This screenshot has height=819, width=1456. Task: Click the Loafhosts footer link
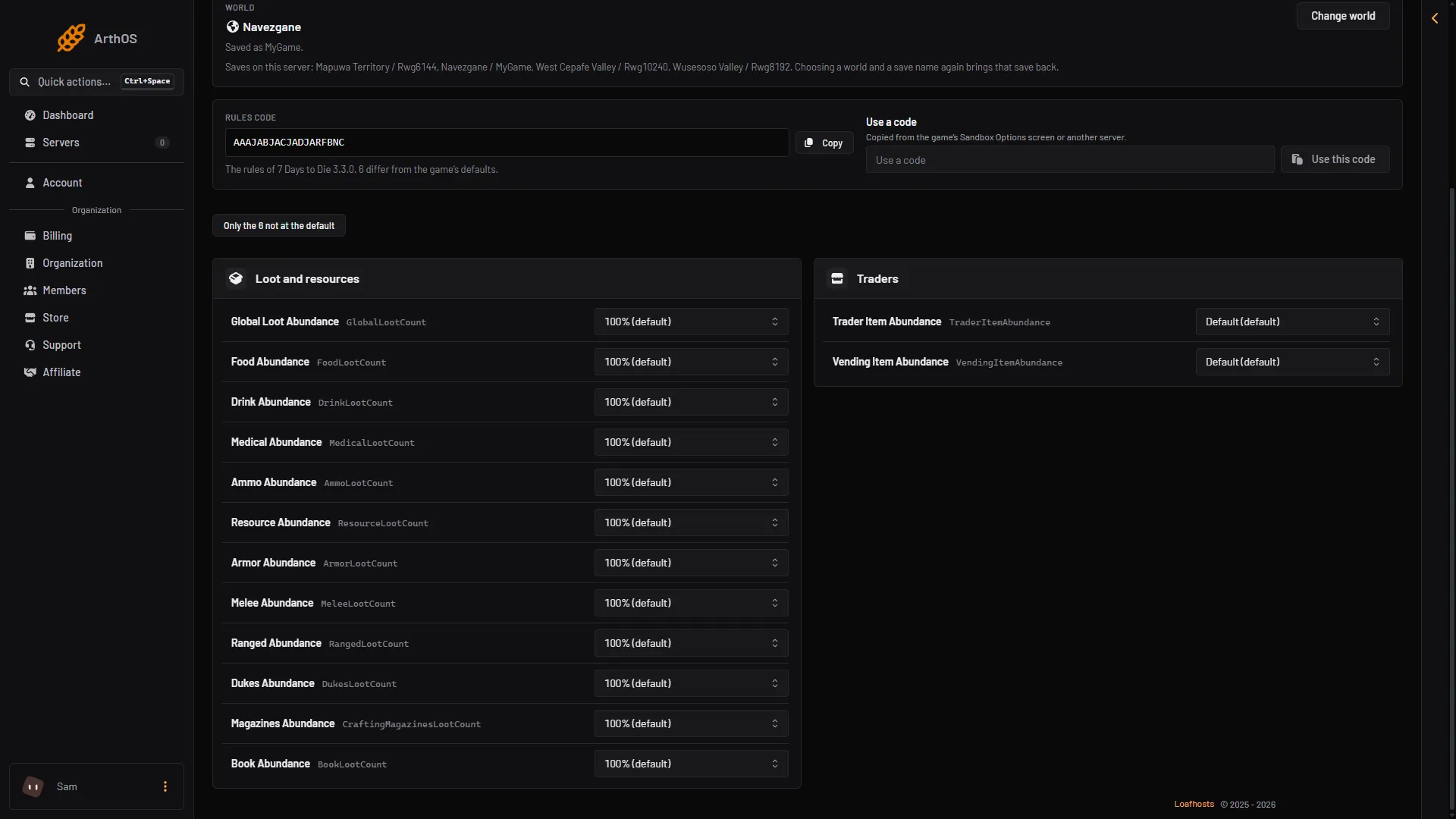[1194, 804]
